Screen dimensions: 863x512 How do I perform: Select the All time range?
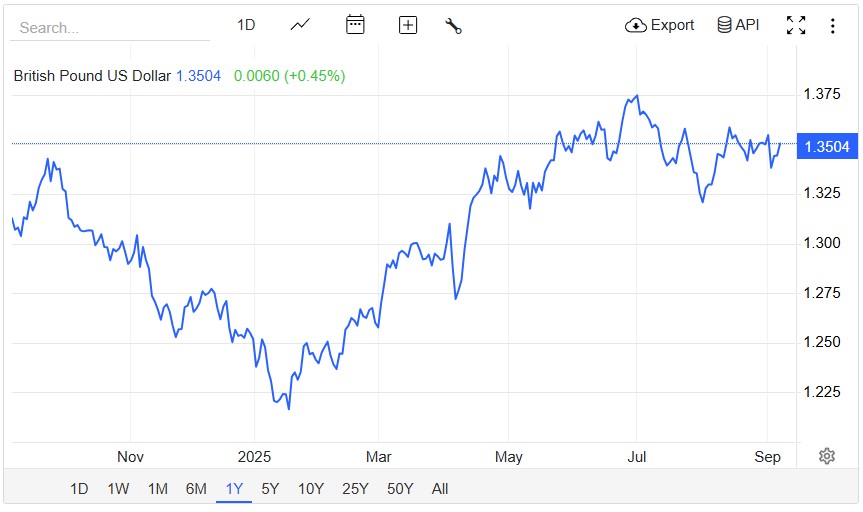pos(440,489)
